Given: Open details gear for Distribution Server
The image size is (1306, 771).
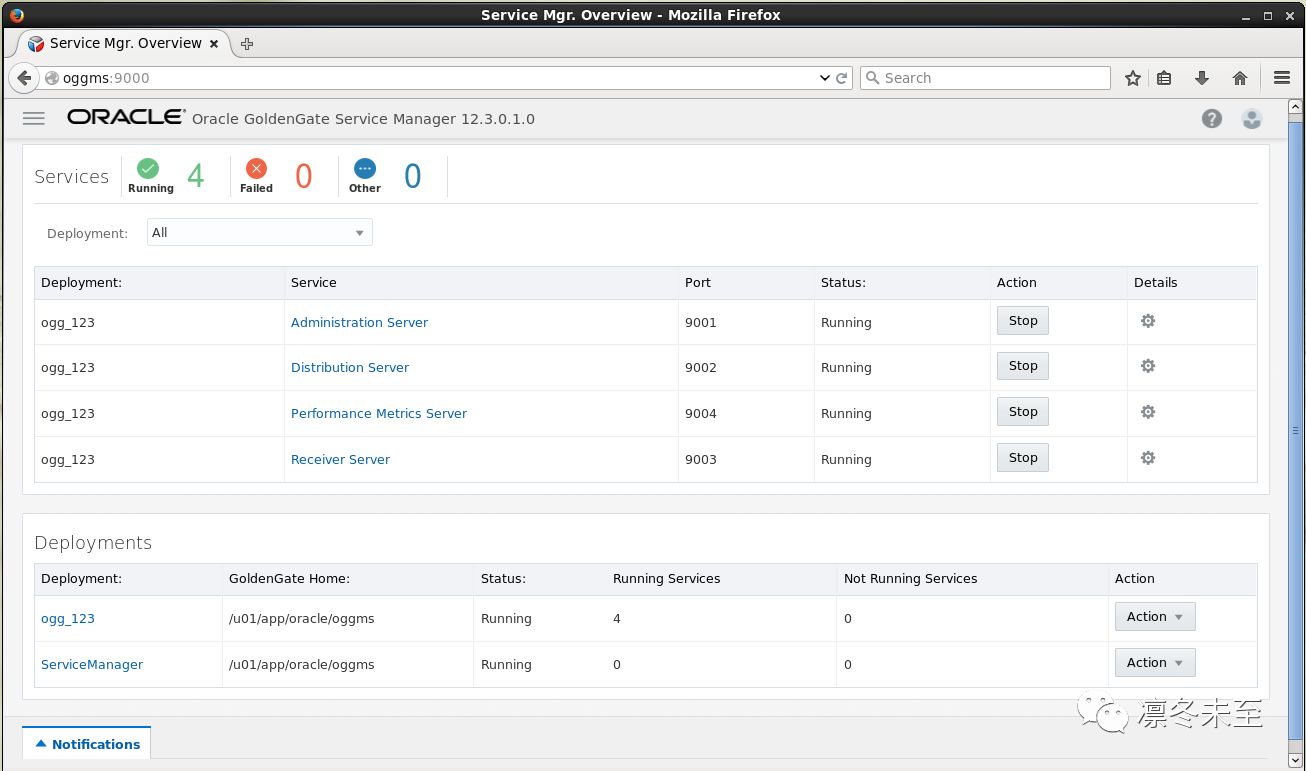Looking at the screenshot, I should (1148, 366).
